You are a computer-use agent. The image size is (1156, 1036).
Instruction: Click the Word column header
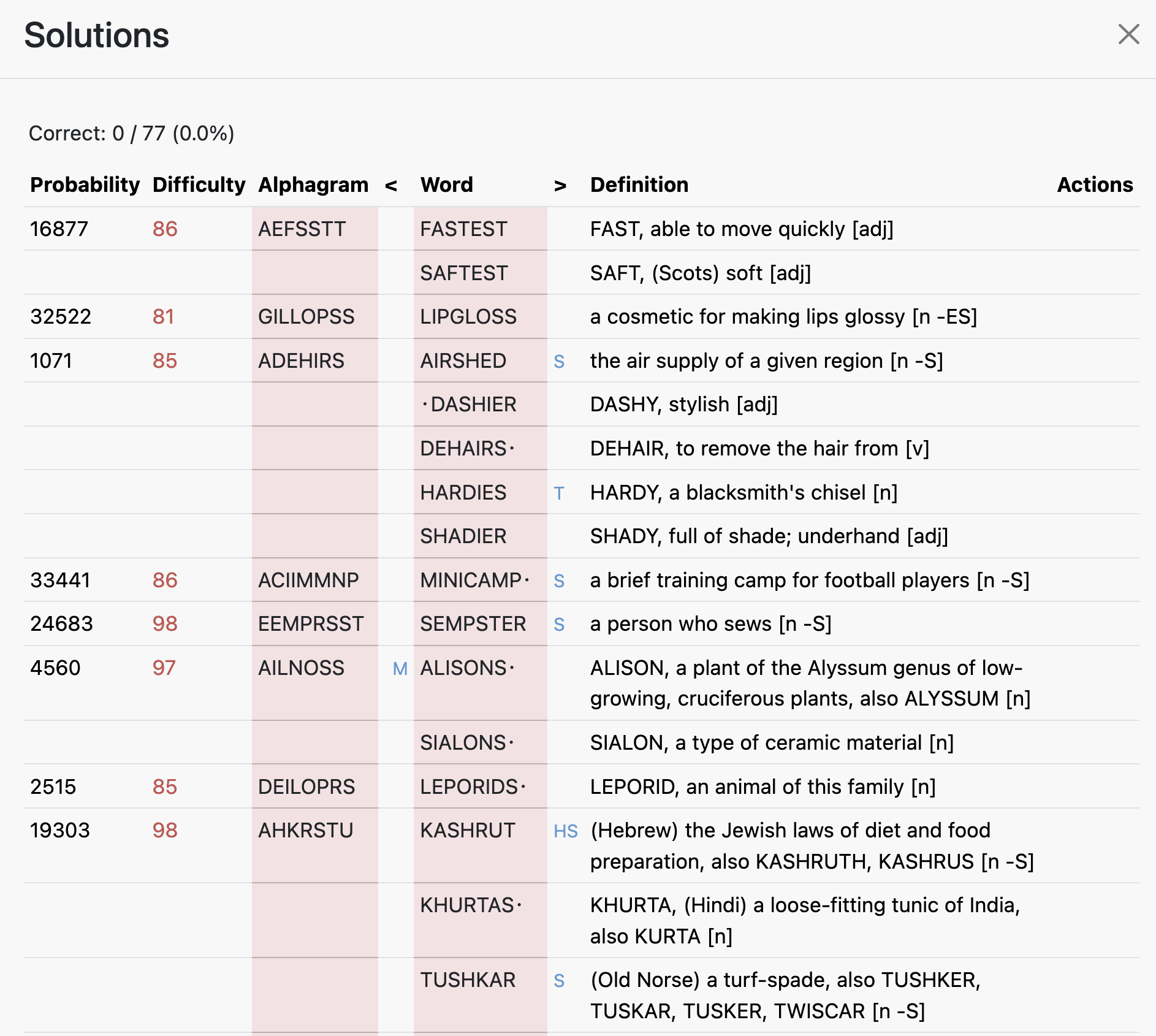coord(446,185)
